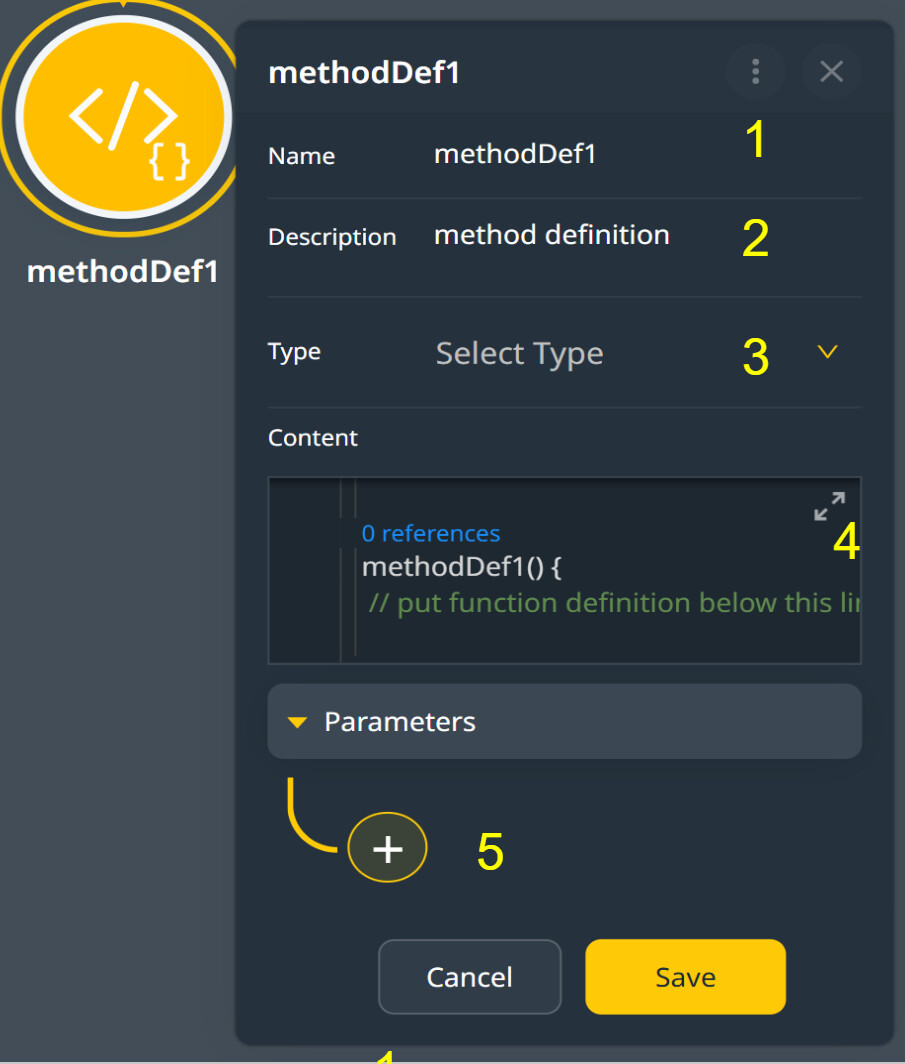Expand the Content code editor to fullscreen

[x=829, y=506]
